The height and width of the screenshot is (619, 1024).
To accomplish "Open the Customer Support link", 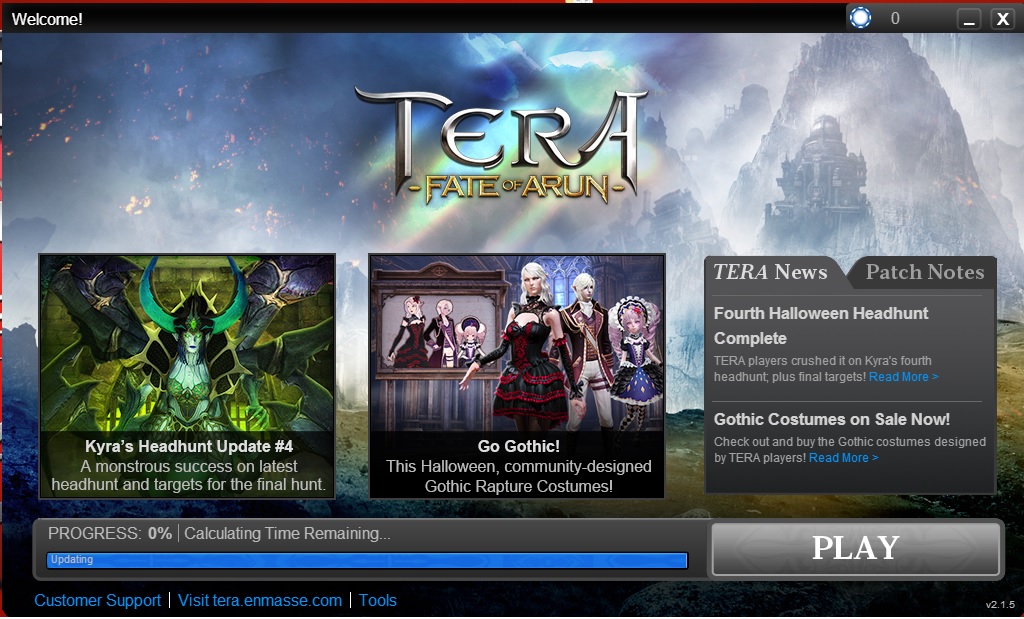I will [97, 601].
